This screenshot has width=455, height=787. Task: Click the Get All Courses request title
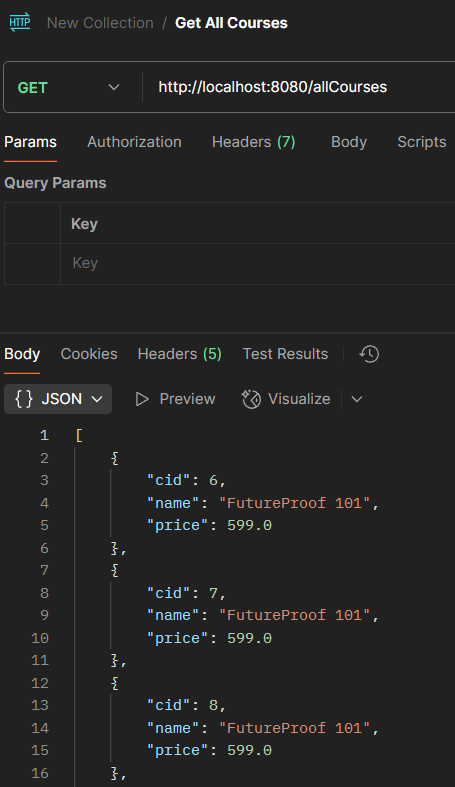point(231,23)
